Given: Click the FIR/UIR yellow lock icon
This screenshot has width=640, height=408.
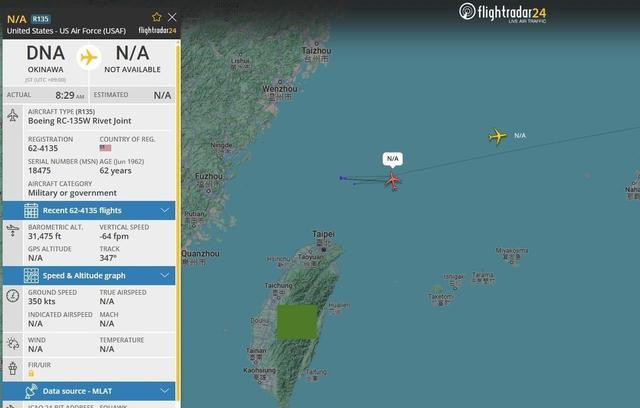Looking at the screenshot, I should [x=31, y=373].
